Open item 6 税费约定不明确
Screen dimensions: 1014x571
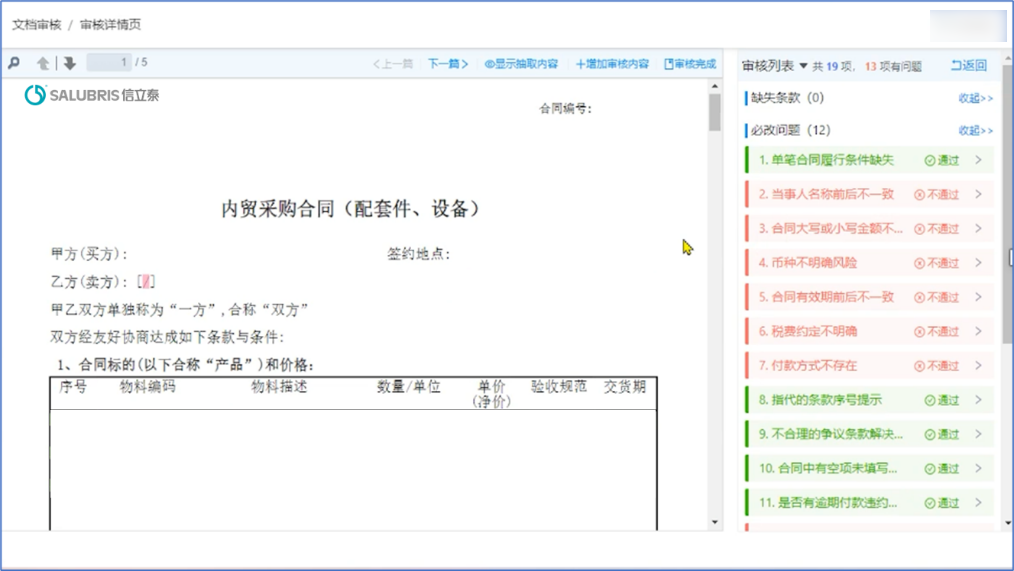869,331
